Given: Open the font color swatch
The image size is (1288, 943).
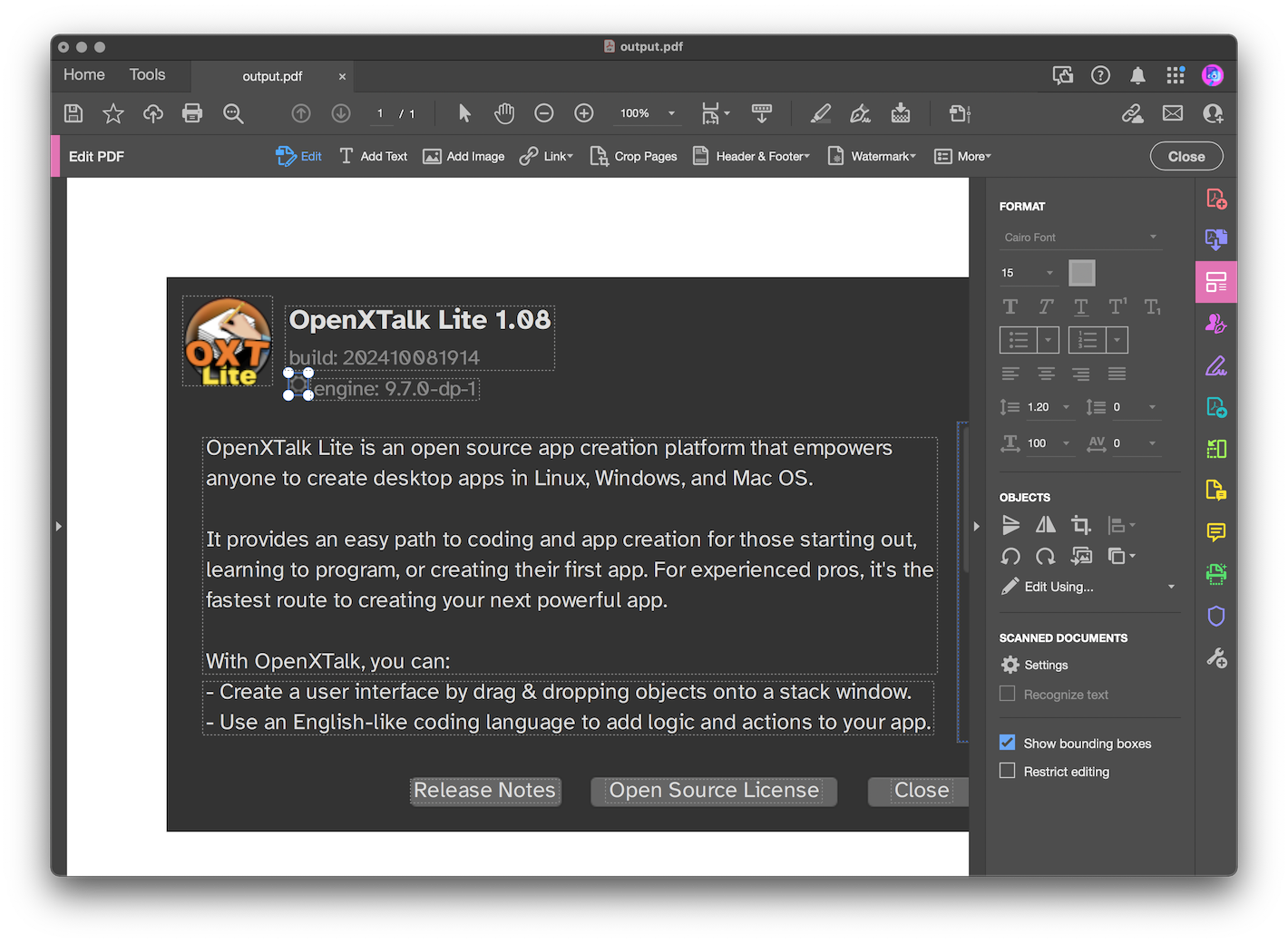Looking at the screenshot, I should [1082, 272].
